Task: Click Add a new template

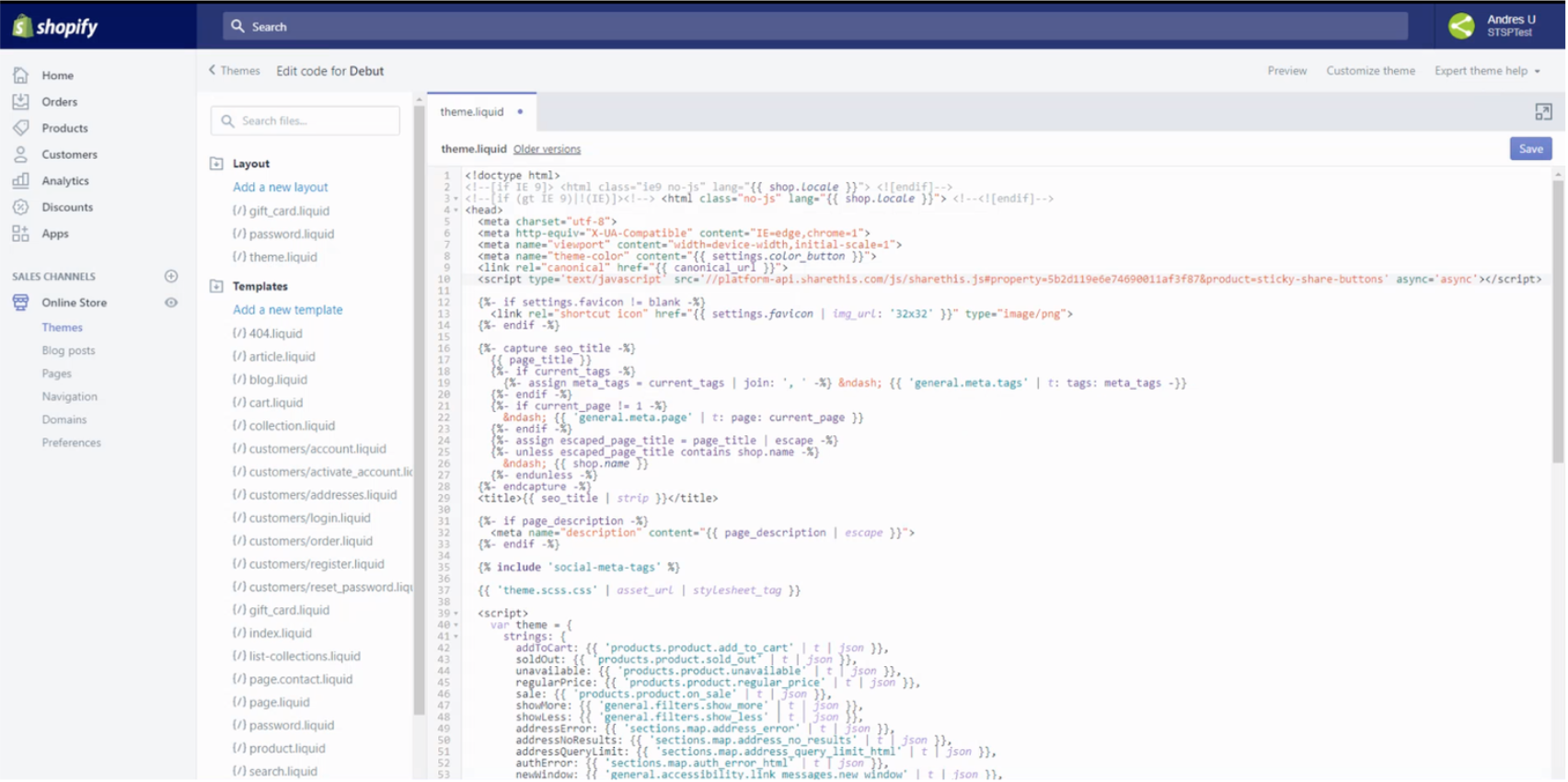Action: pos(287,310)
